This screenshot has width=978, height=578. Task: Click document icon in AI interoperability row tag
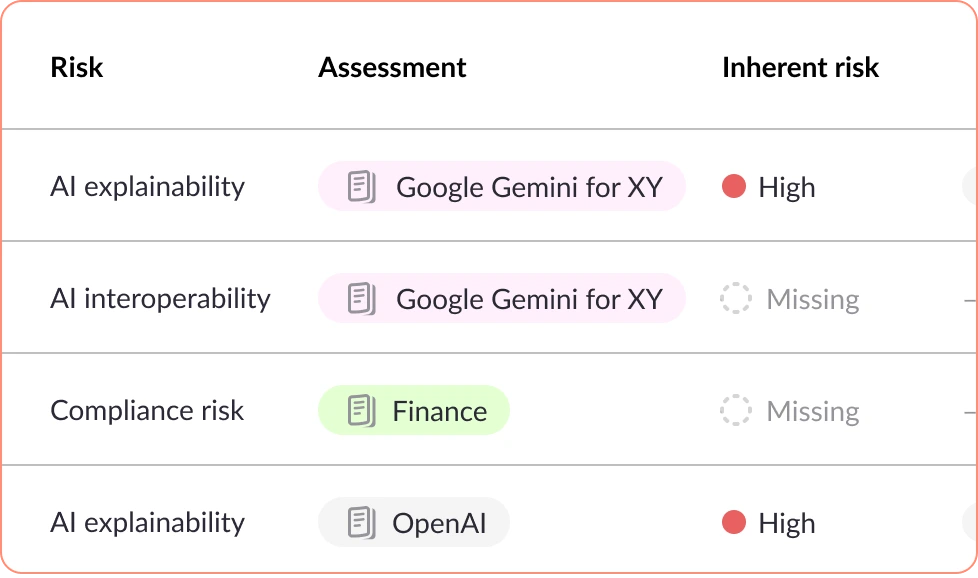361,299
